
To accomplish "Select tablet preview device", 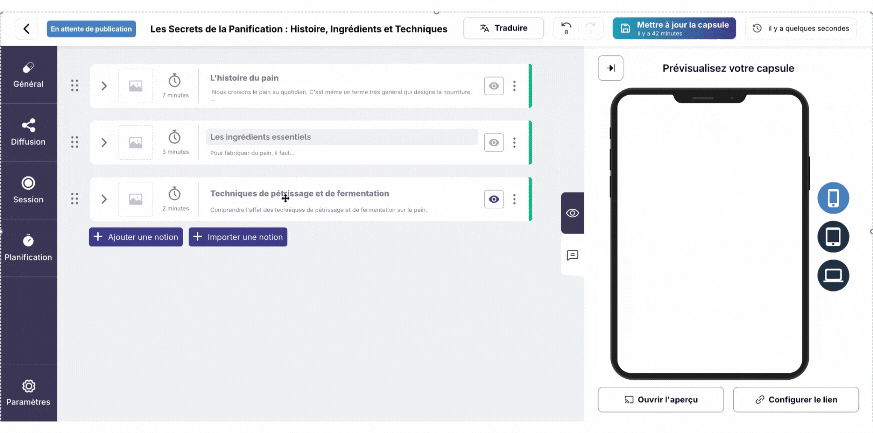I will pyautogui.click(x=833, y=237).
